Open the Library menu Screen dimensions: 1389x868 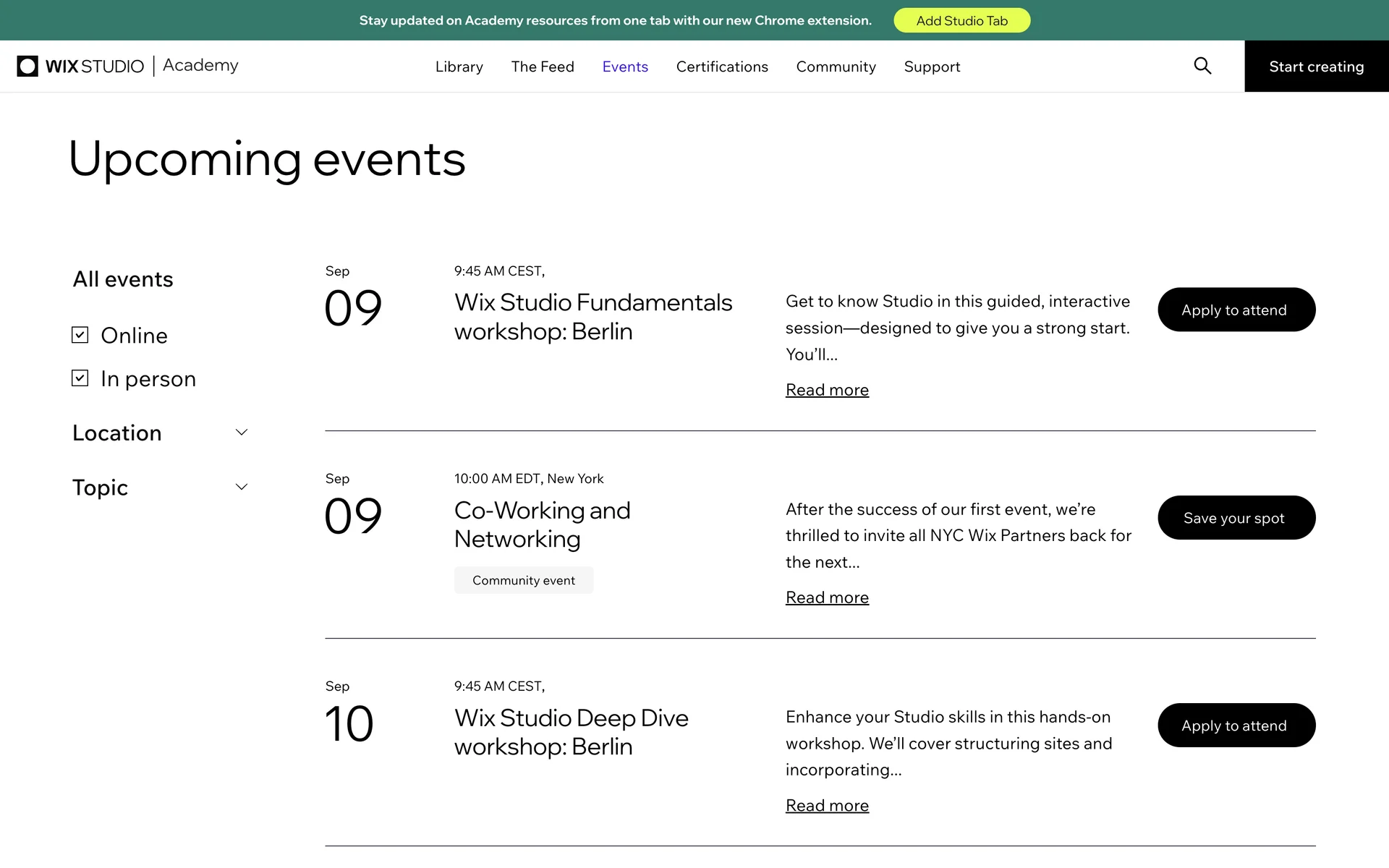click(x=459, y=67)
